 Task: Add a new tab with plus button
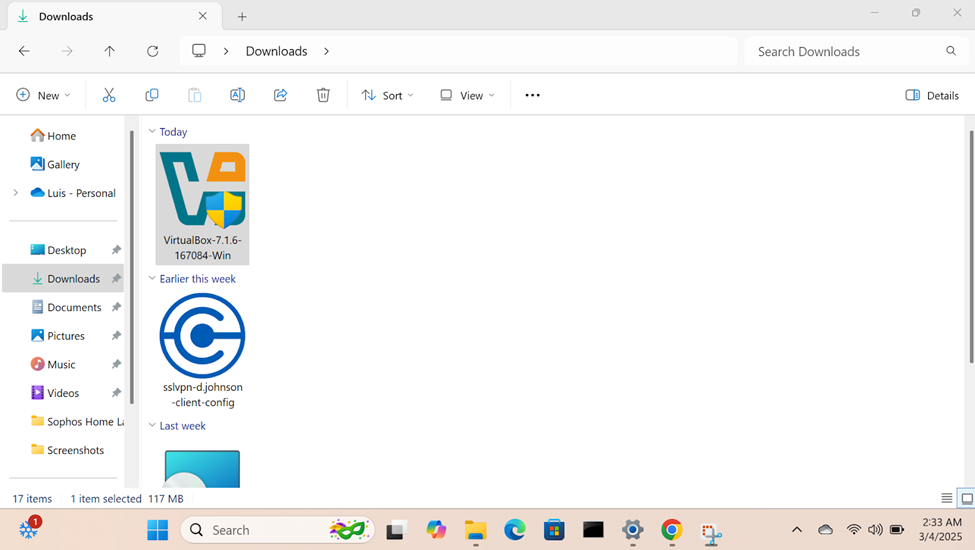pos(242,17)
